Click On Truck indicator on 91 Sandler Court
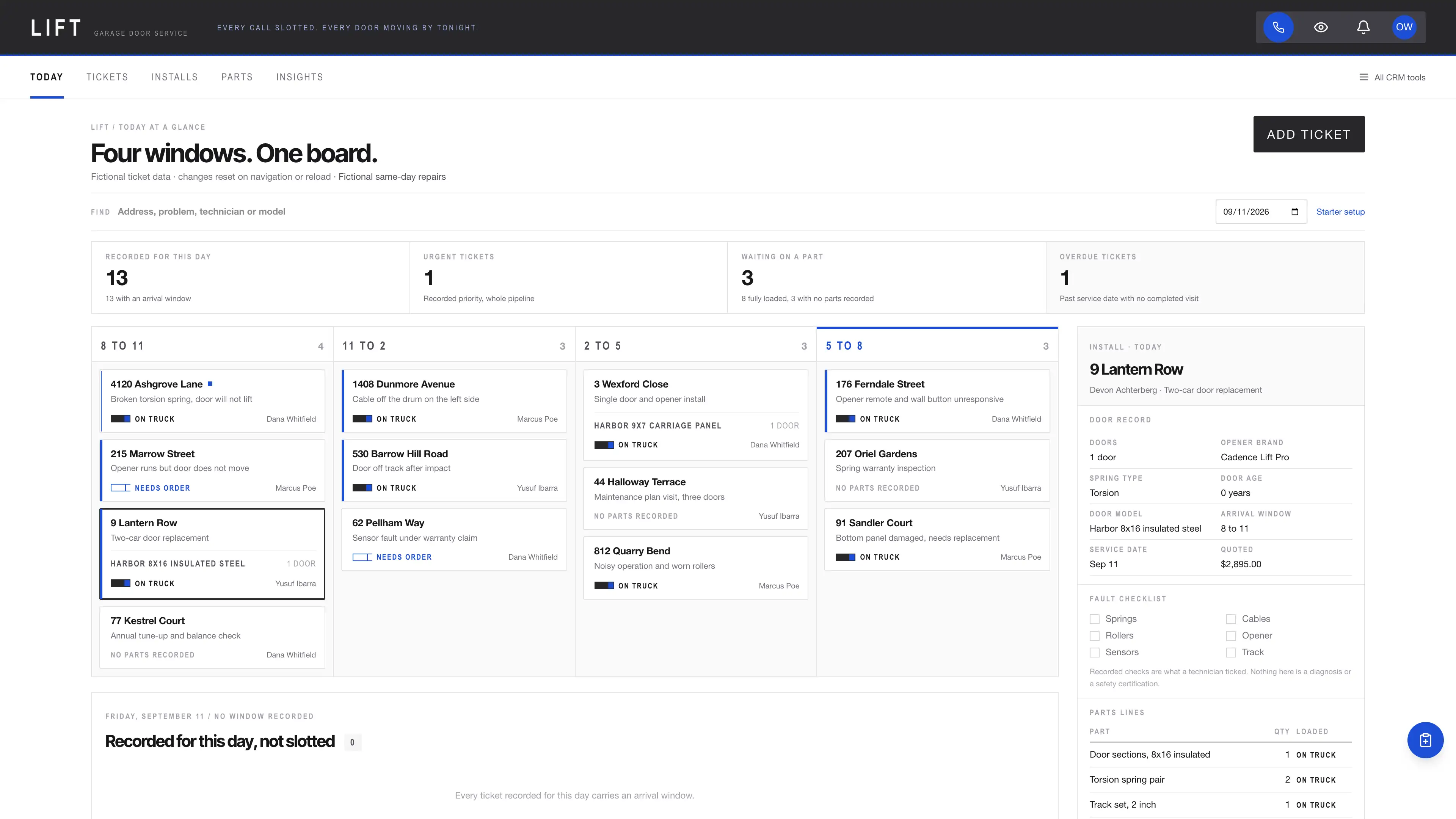The width and height of the screenshot is (1456, 819). point(868,557)
